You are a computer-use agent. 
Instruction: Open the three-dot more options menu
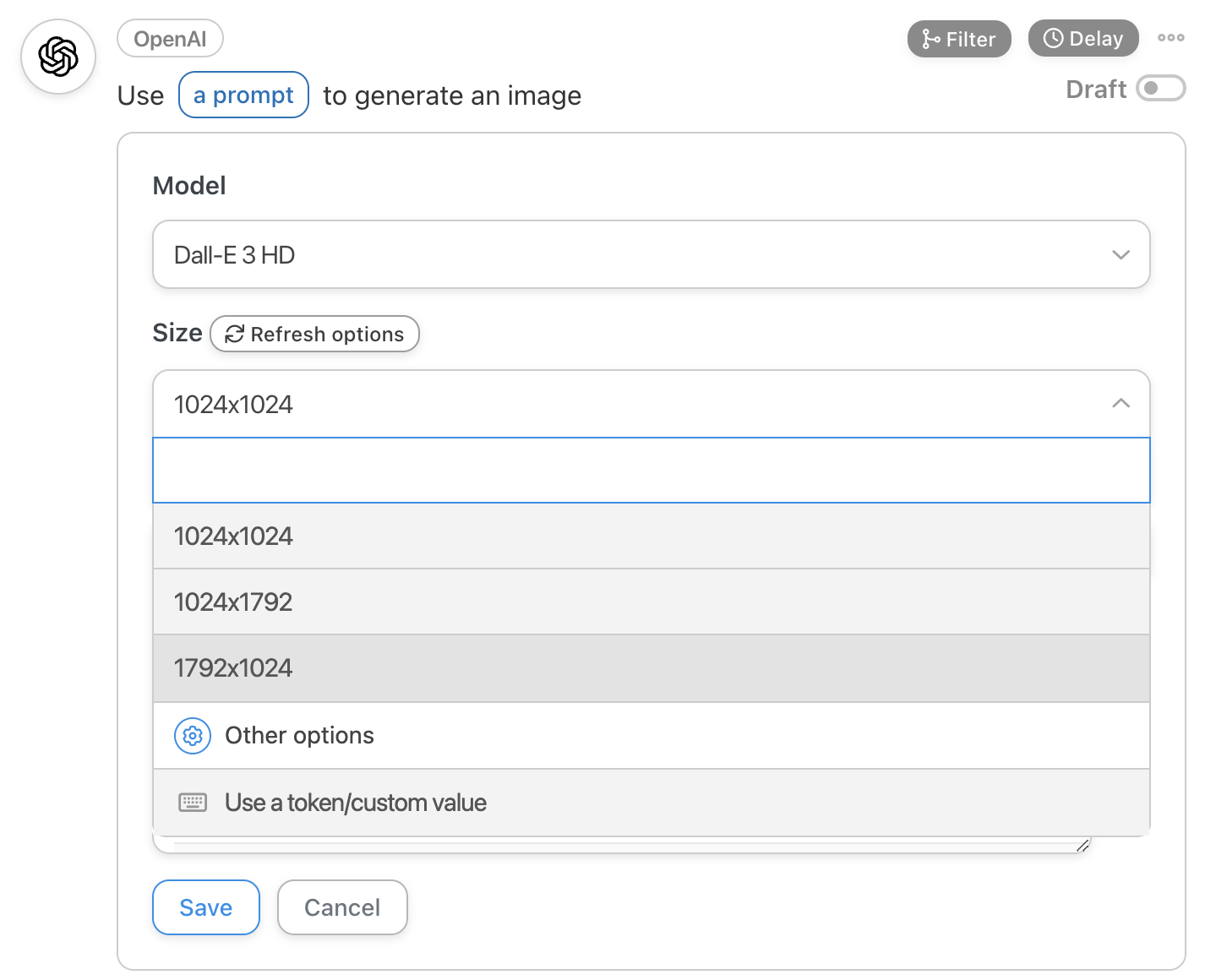click(1170, 38)
